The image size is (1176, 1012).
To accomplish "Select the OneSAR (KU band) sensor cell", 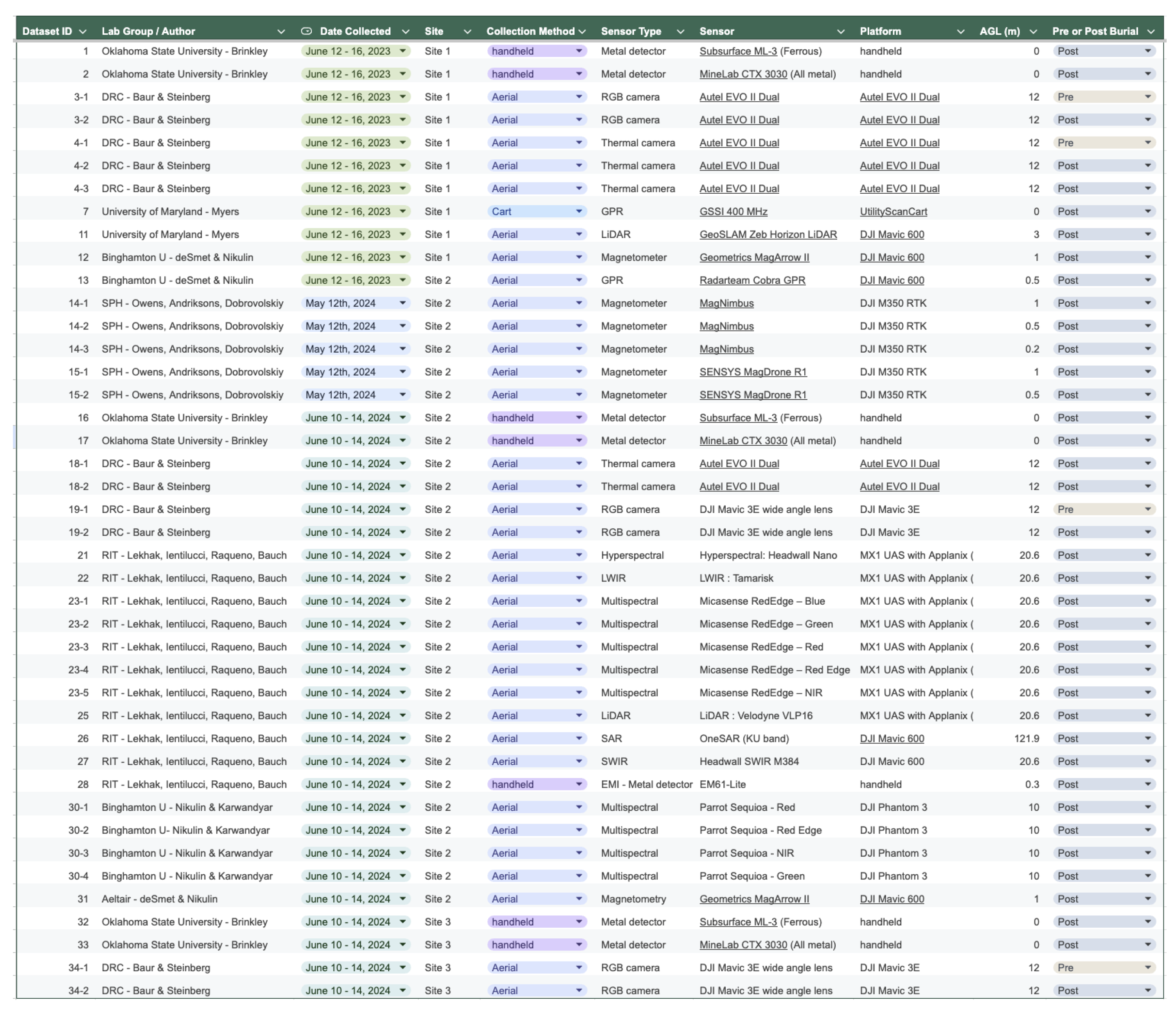I will pos(744,739).
